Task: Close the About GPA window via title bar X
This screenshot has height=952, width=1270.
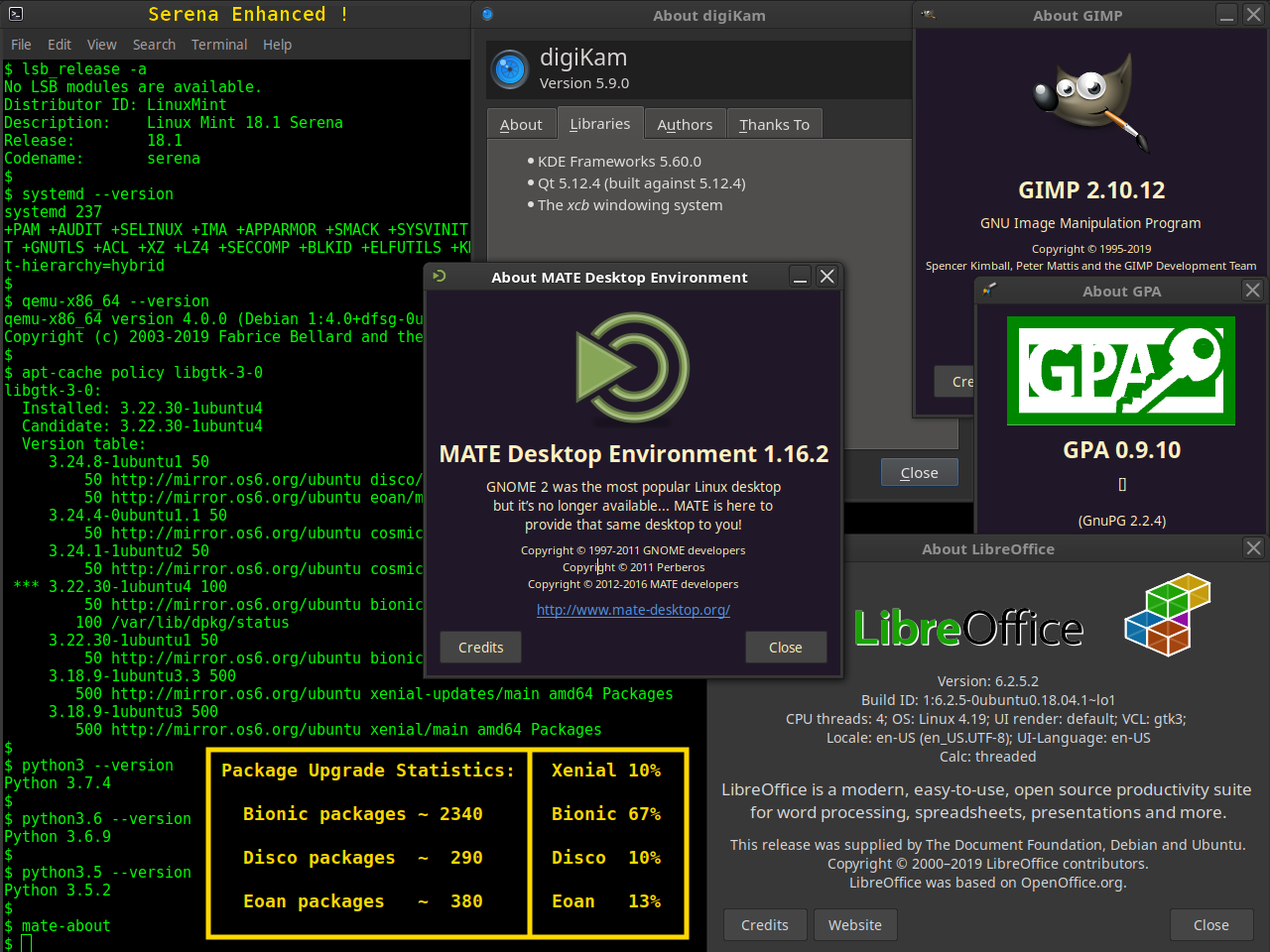Action: 1252,290
